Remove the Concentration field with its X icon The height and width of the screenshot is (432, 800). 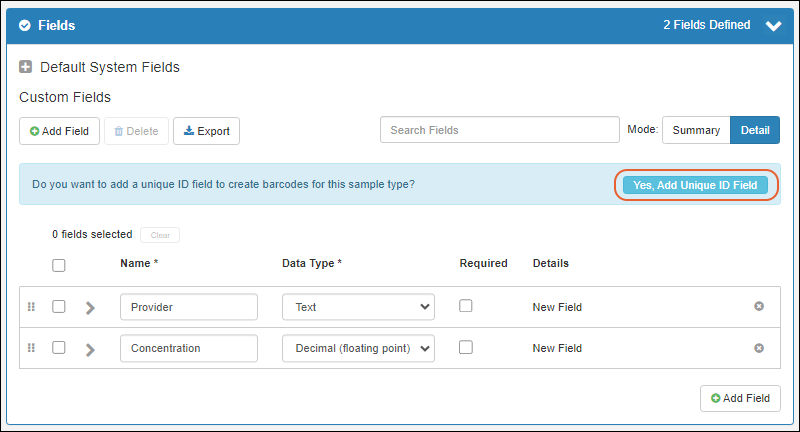click(x=759, y=348)
